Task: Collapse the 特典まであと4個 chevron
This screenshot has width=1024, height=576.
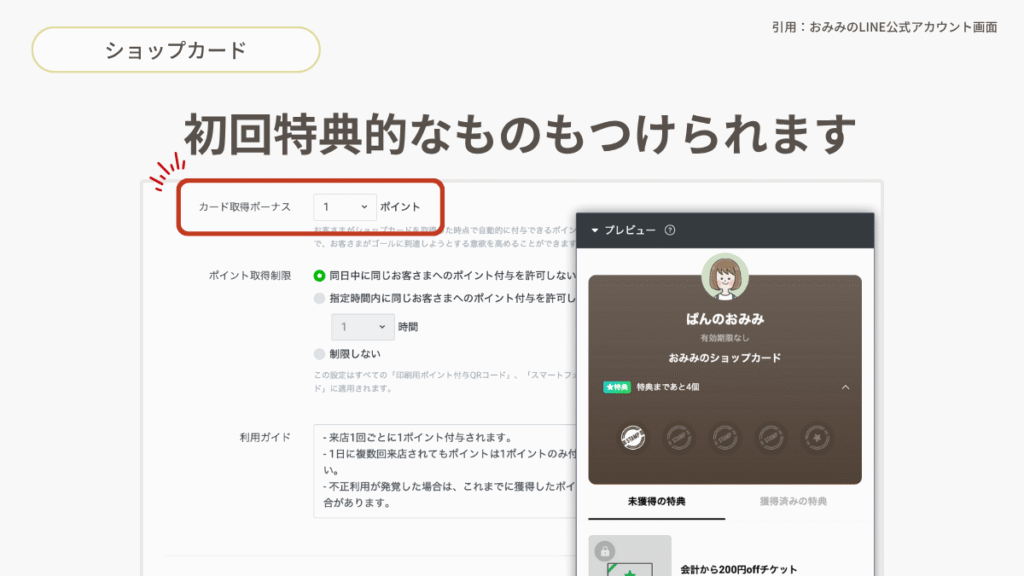Action: tap(845, 387)
